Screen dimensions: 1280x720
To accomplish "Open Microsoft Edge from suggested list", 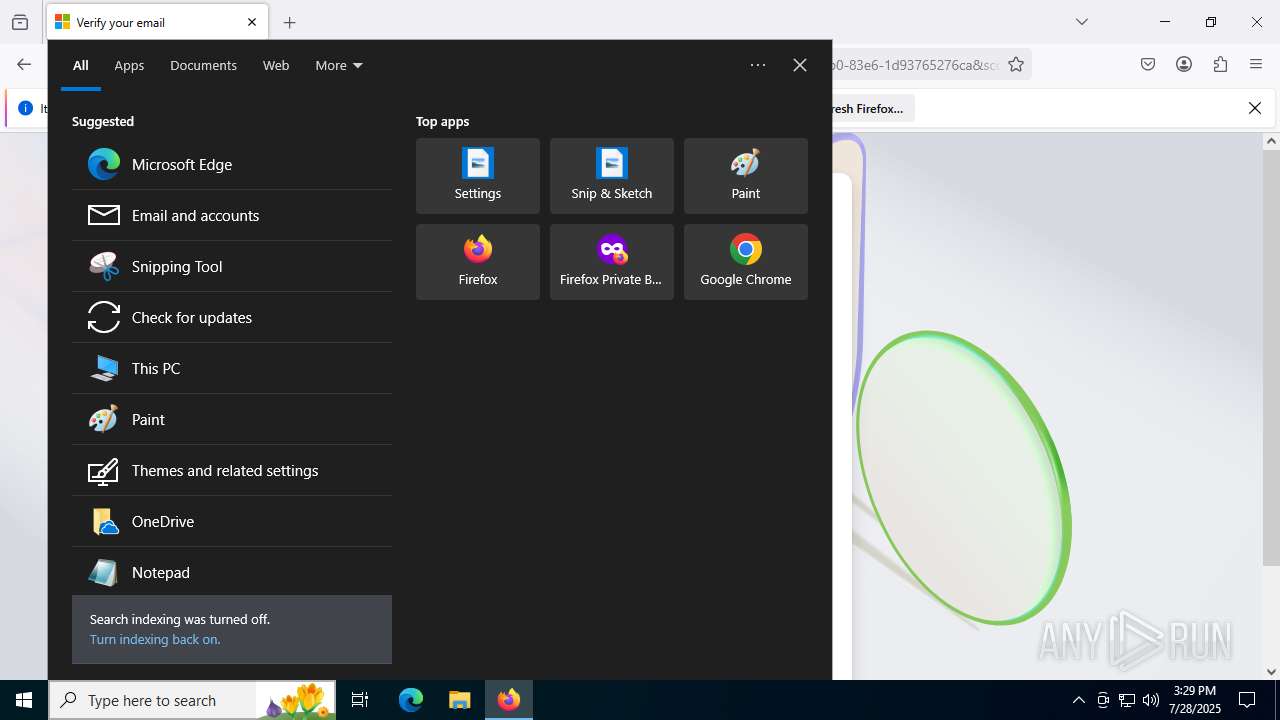I will click(x=232, y=164).
